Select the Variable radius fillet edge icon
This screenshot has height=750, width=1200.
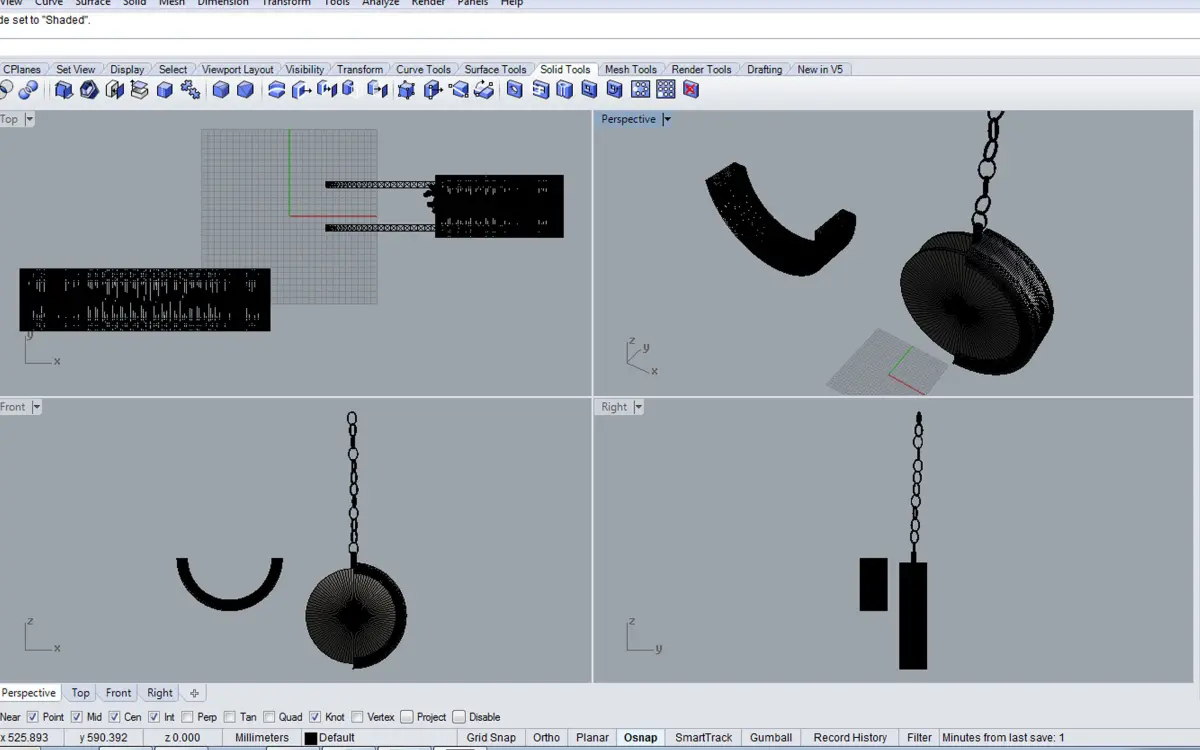[x=221, y=90]
